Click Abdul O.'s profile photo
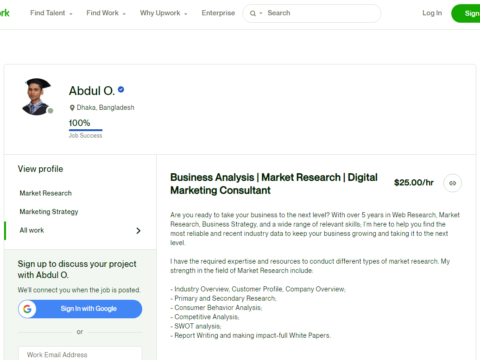 pos(36,97)
